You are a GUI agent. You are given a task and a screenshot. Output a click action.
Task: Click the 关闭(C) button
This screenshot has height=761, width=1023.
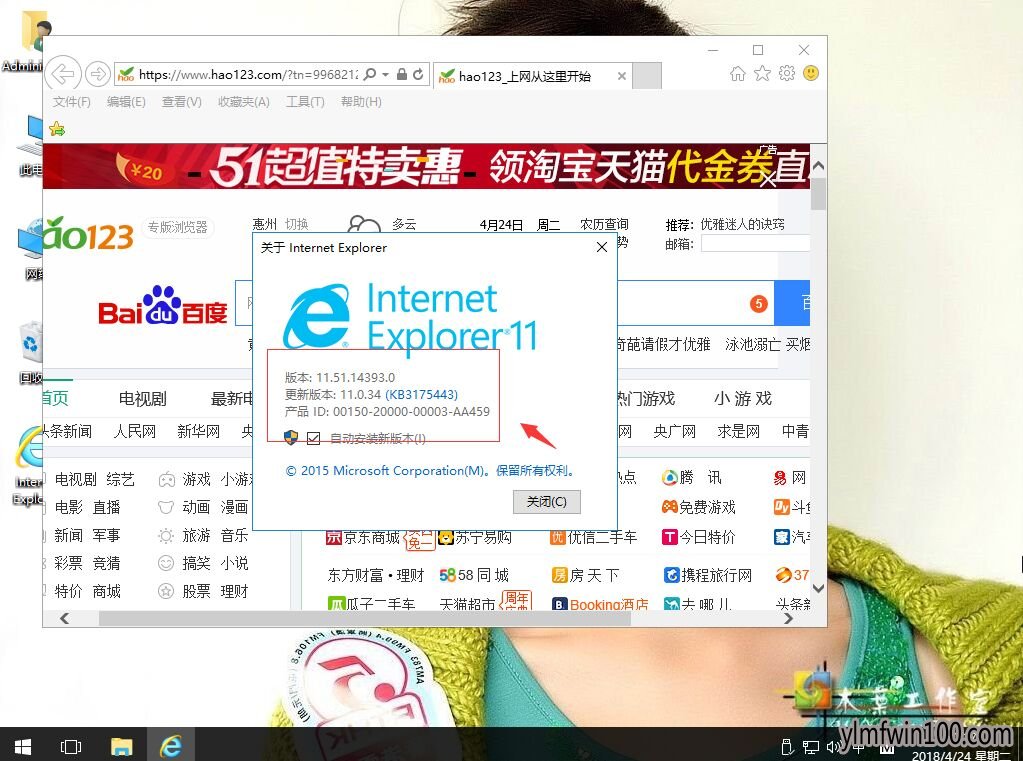(x=547, y=501)
